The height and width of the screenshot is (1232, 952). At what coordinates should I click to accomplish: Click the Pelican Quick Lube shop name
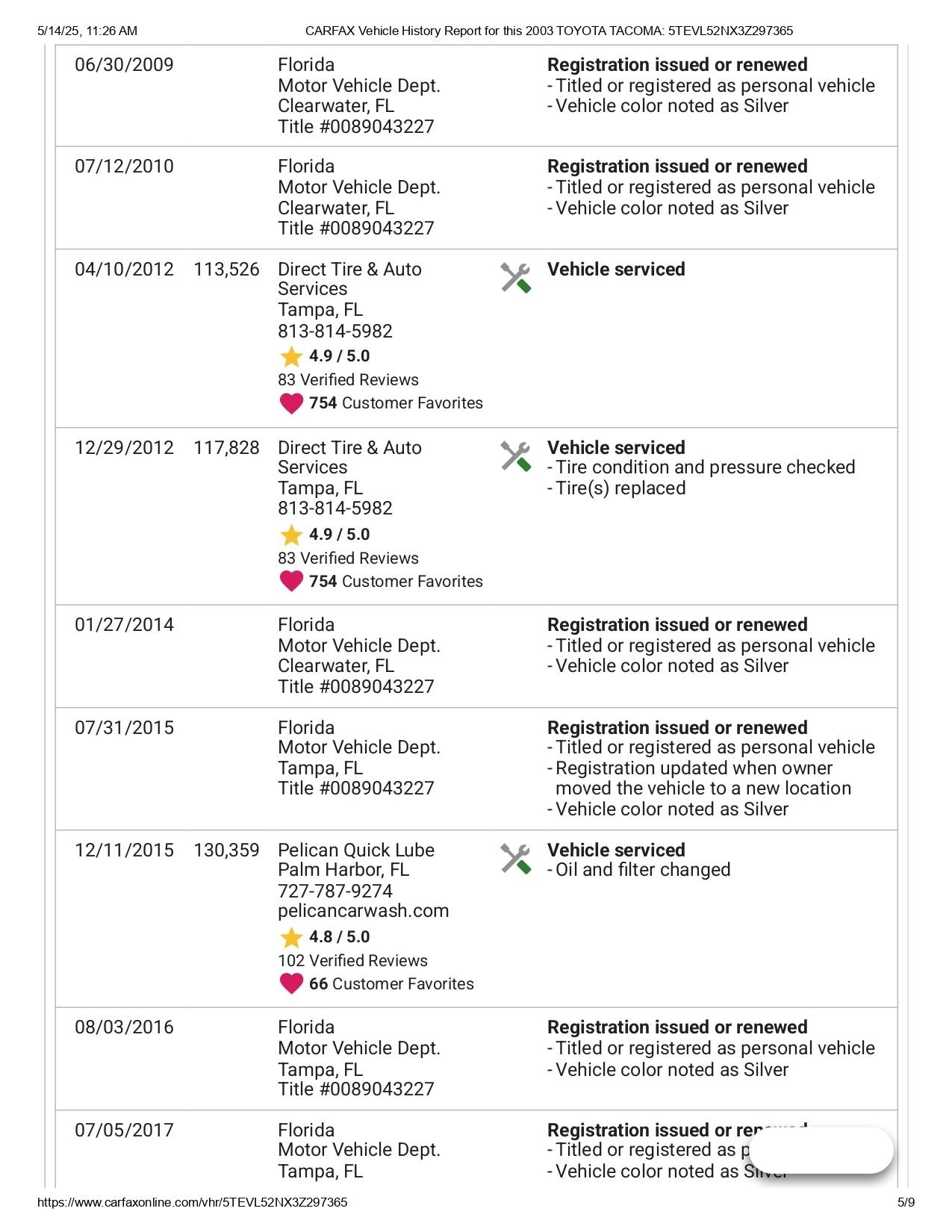pos(355,850)
